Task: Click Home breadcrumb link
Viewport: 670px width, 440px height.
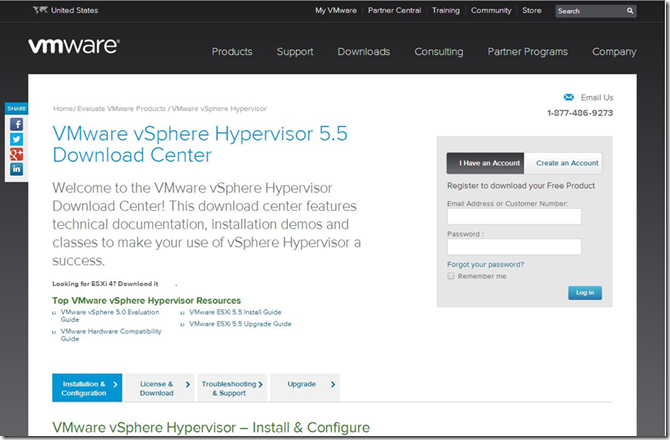Action: click(63, 109)
